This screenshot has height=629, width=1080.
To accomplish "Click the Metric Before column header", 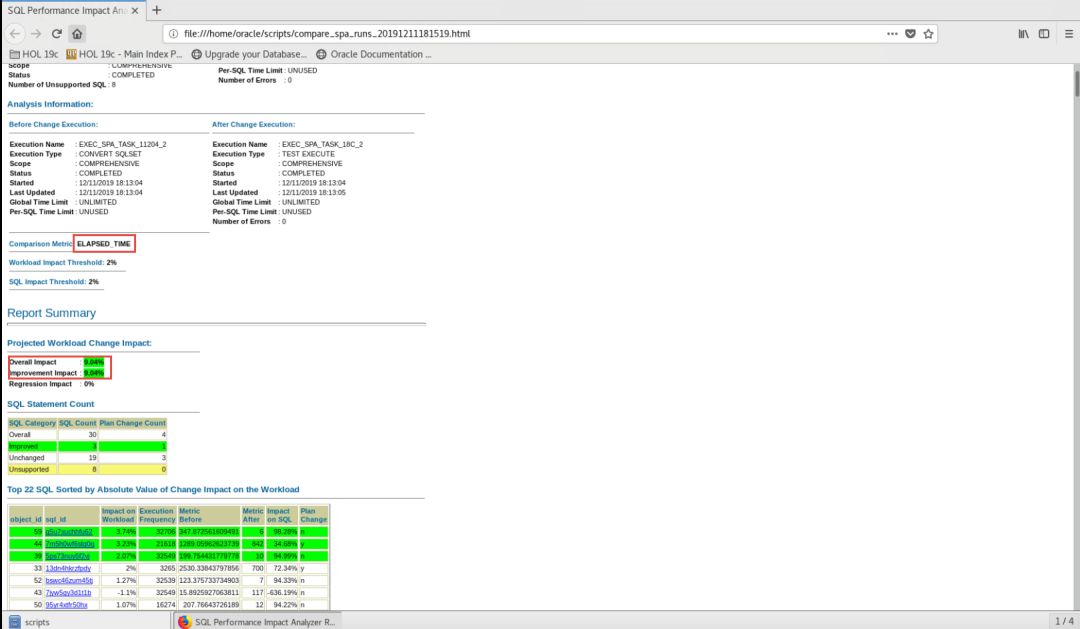I will coord(209,515).
